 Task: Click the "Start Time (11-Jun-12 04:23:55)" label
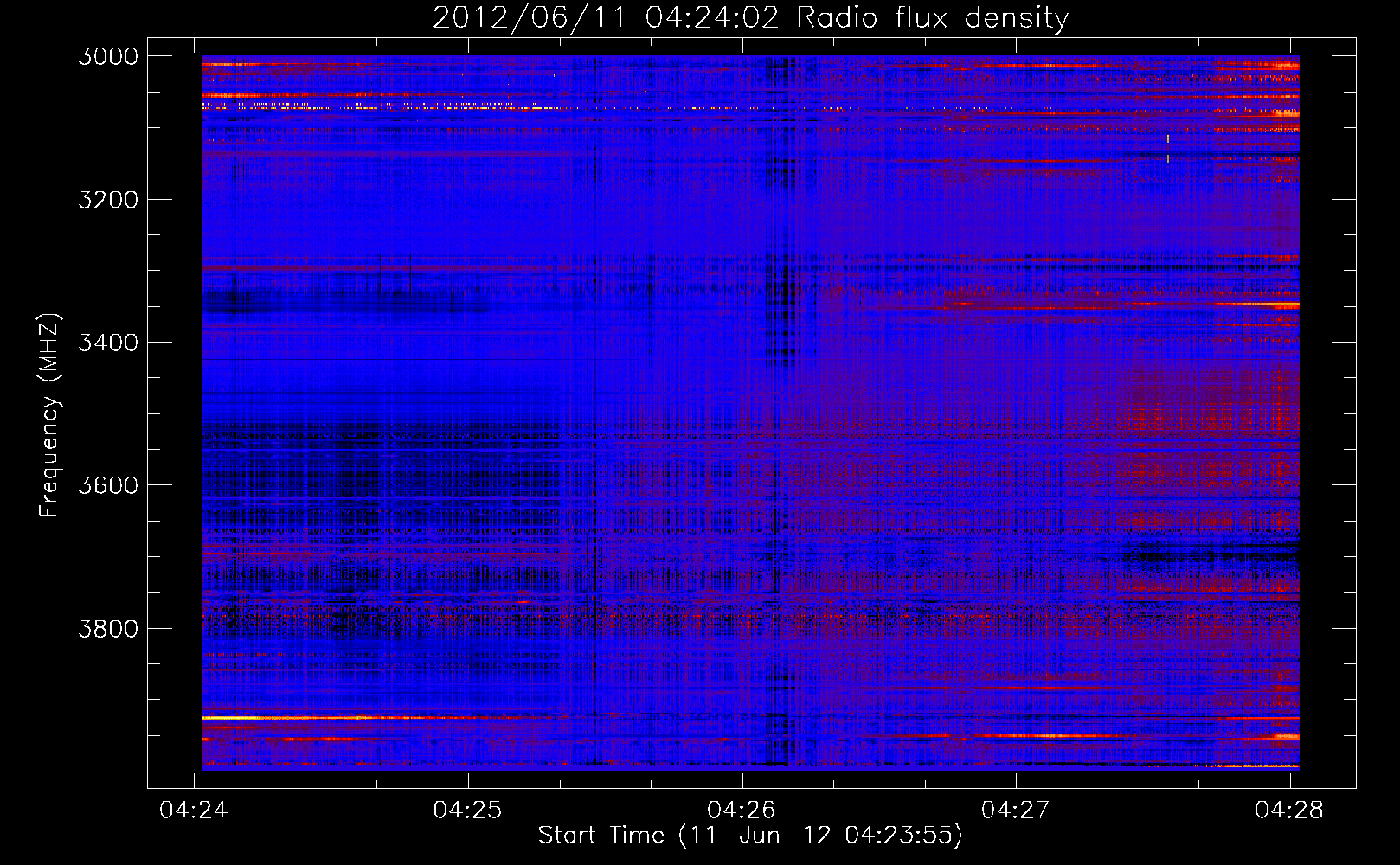[x=750, y=836]
